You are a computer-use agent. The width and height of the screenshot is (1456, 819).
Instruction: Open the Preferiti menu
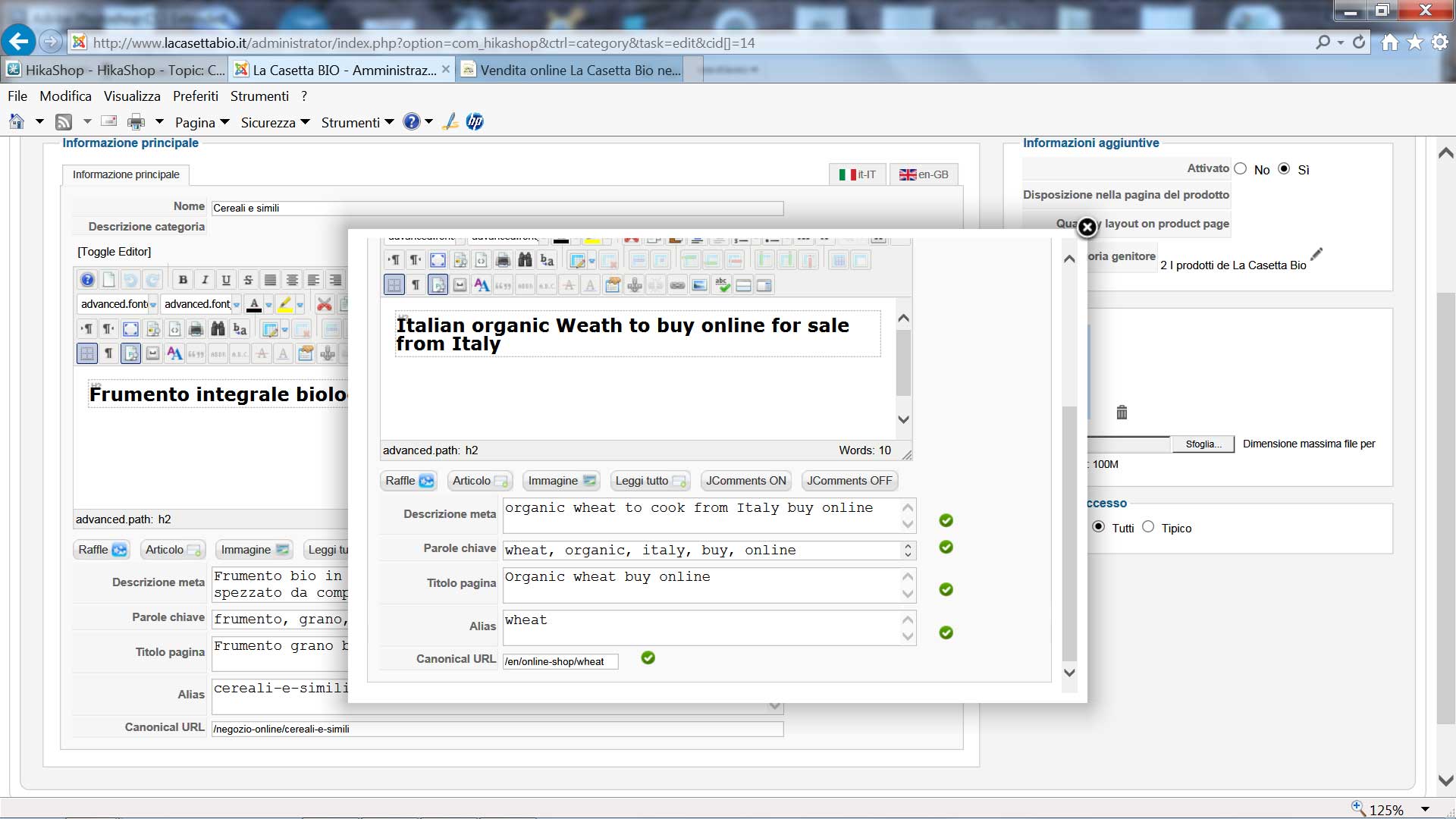[x=195, y=96]
